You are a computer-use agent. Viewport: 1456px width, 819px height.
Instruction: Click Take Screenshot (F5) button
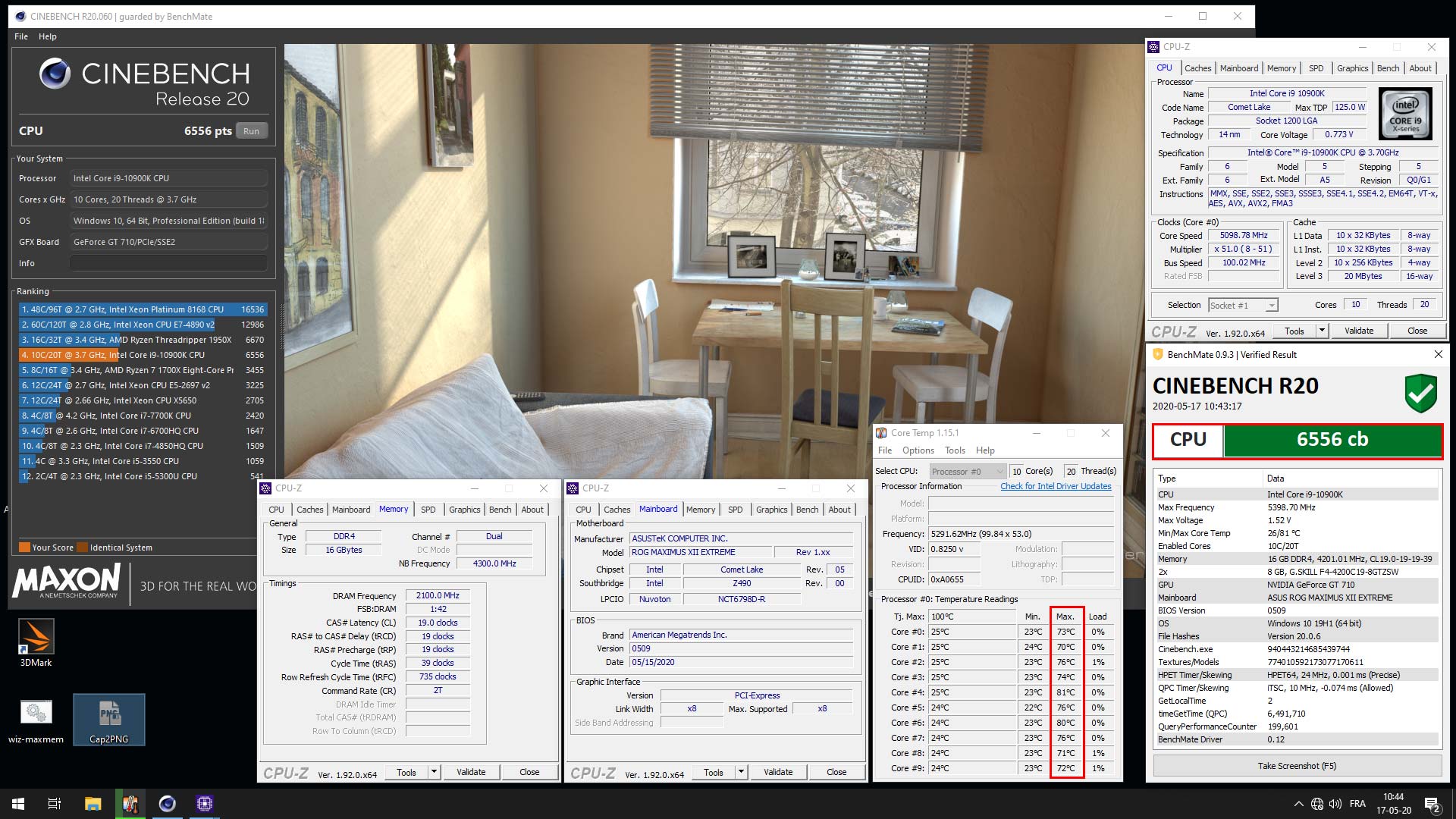pyautogui.click(x=1297, y=766)
